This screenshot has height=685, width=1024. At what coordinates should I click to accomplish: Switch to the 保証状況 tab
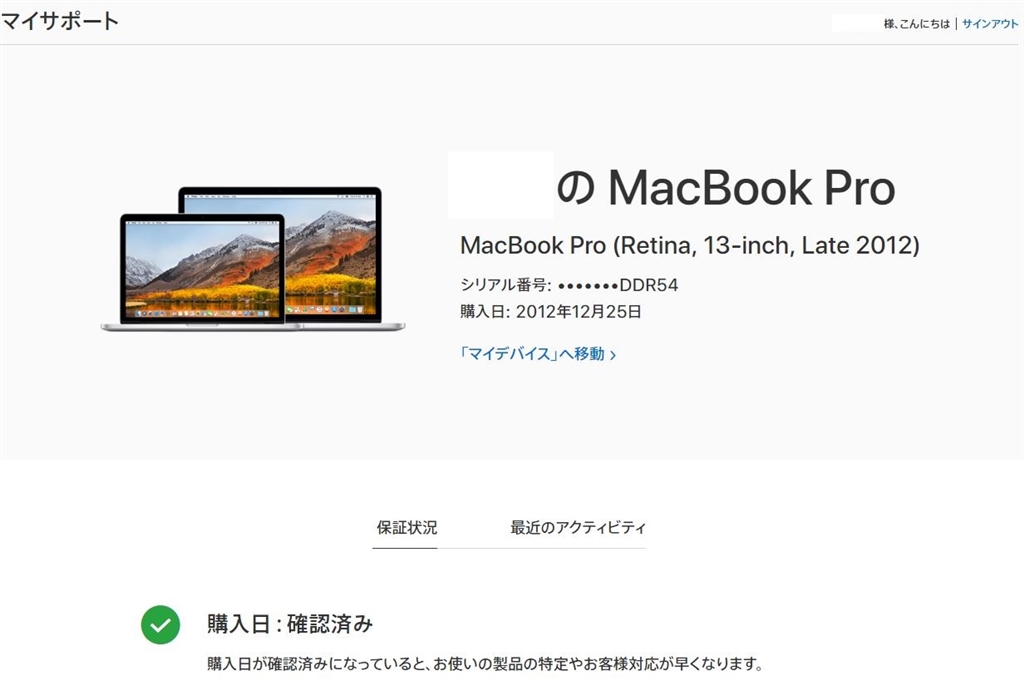point(406,528)
